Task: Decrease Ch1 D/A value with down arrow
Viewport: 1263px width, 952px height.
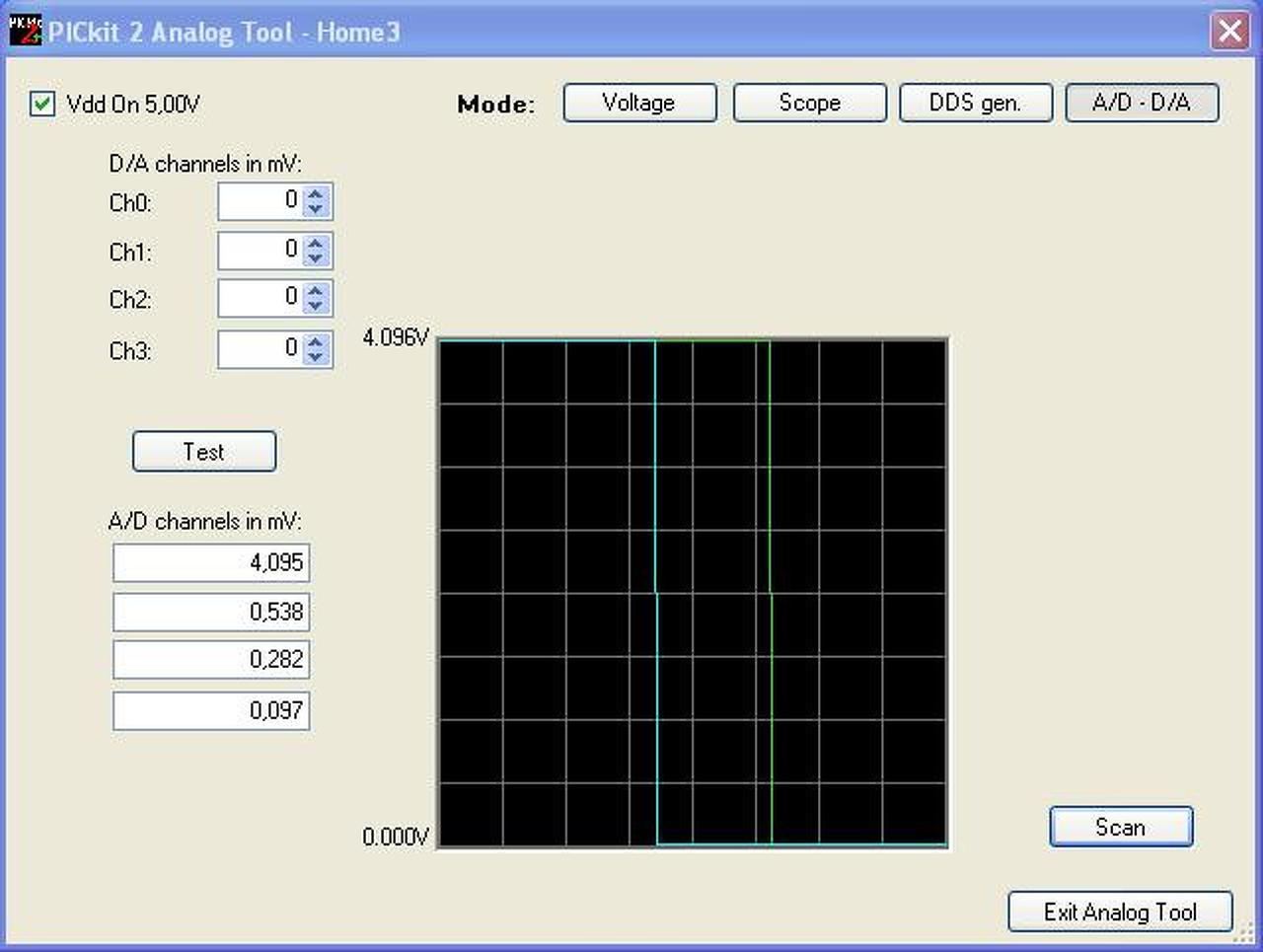Action: [316, 257]
